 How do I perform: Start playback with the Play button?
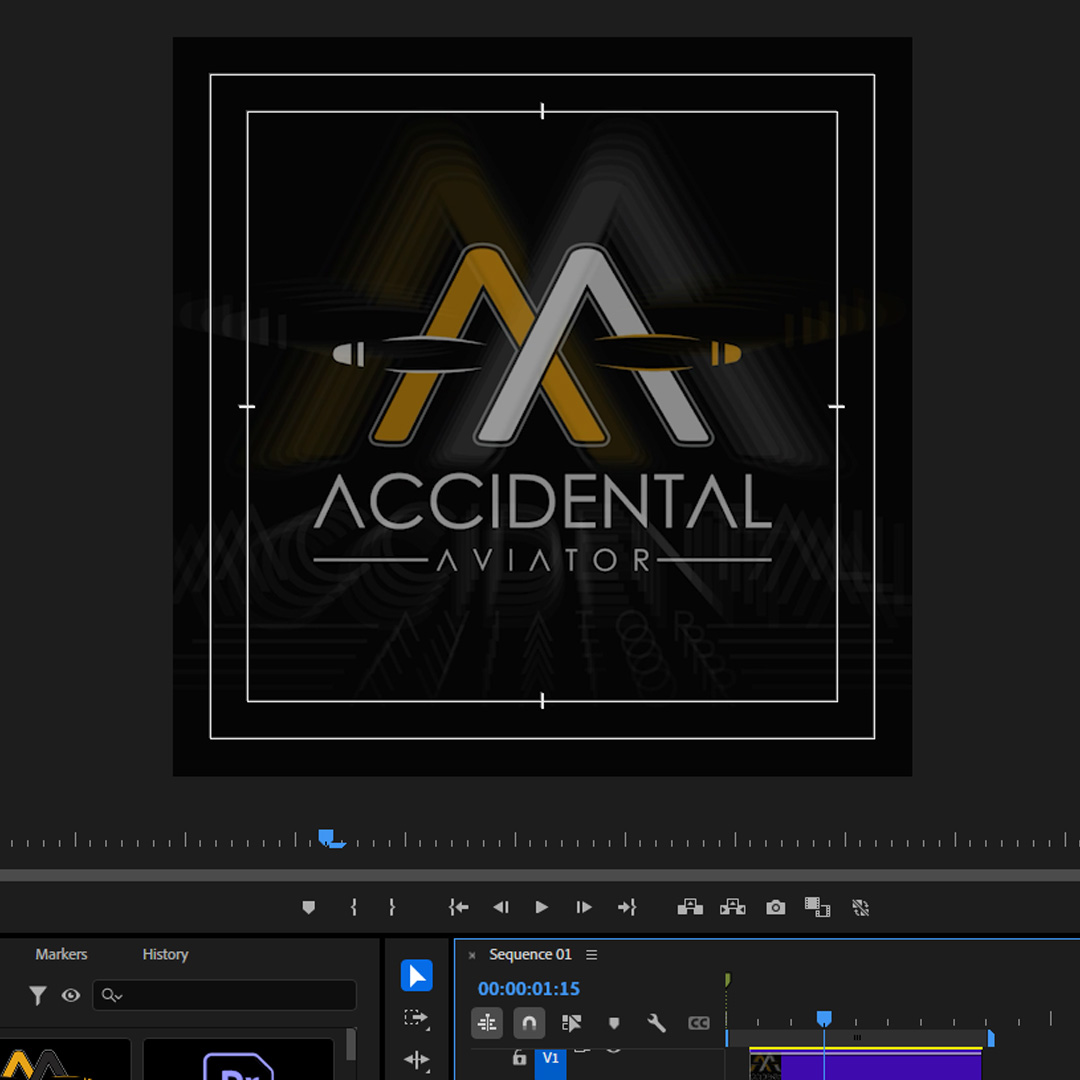click(541, 907)
